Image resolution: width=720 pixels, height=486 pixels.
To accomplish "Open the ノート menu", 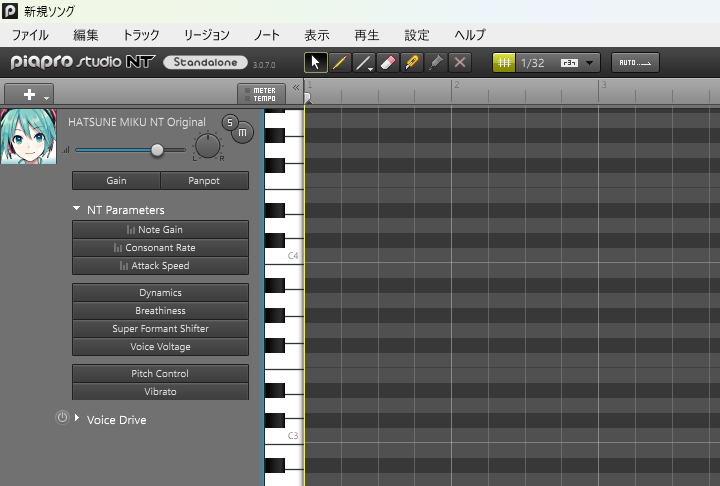I will click(267, 35).
